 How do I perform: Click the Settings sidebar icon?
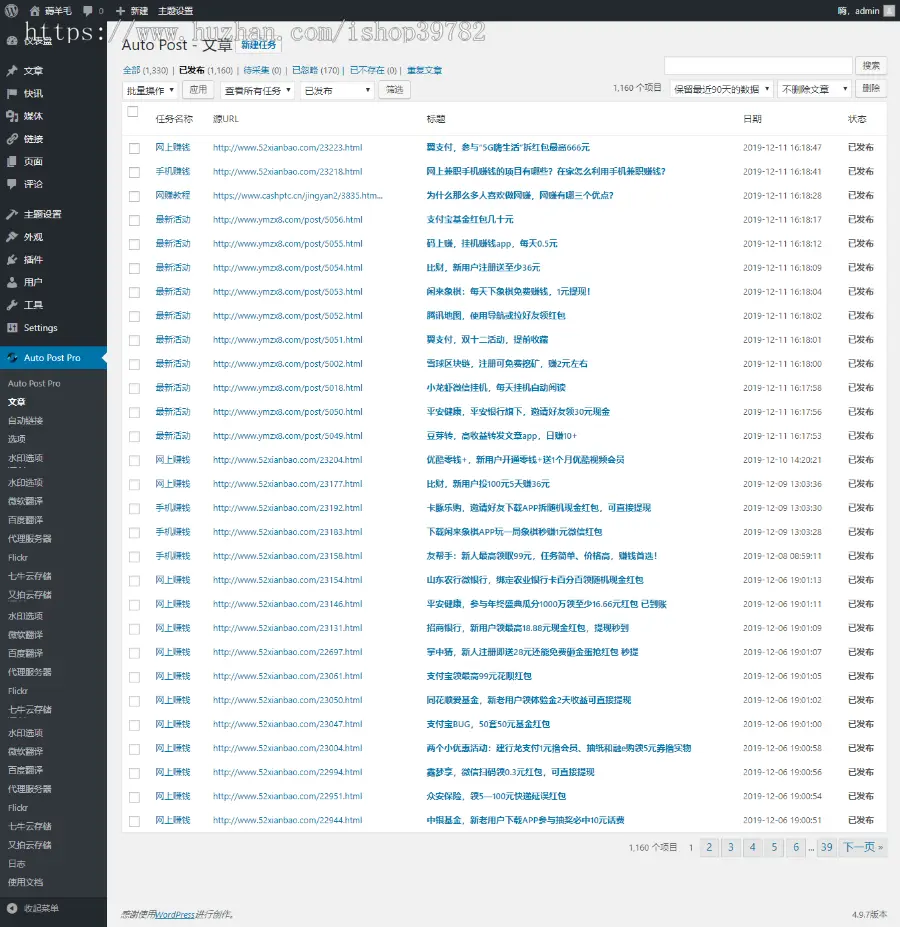pyautogui.click(x=12, y=328)
